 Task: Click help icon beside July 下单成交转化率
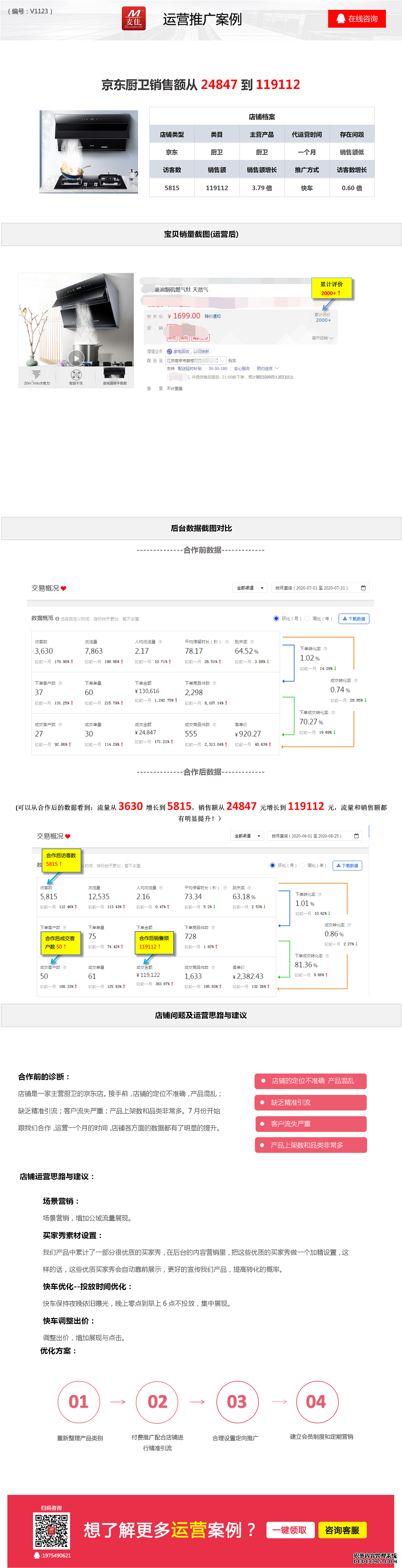[333, 712]
